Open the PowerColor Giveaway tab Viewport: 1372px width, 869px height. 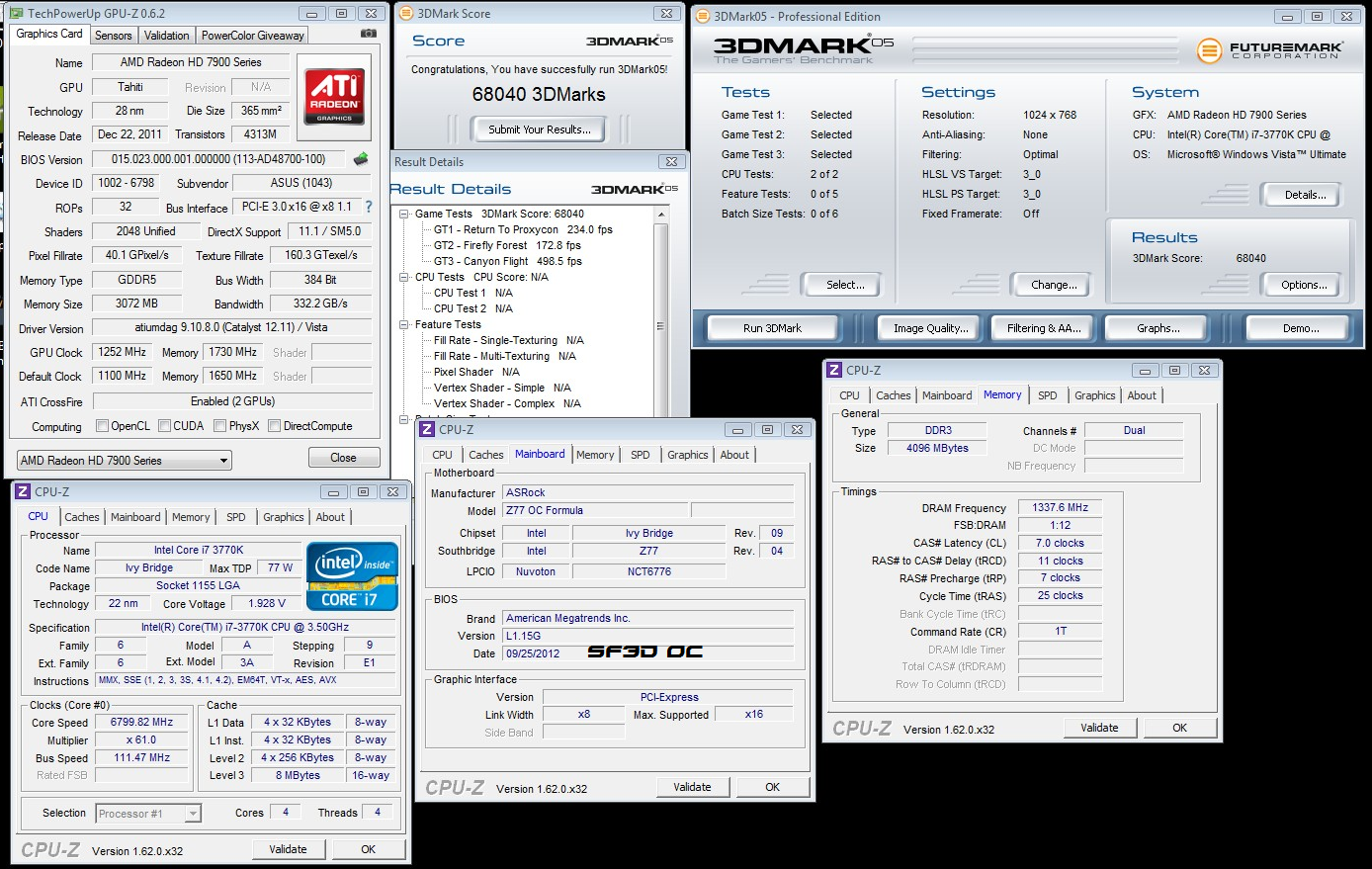tap(253, 35)
